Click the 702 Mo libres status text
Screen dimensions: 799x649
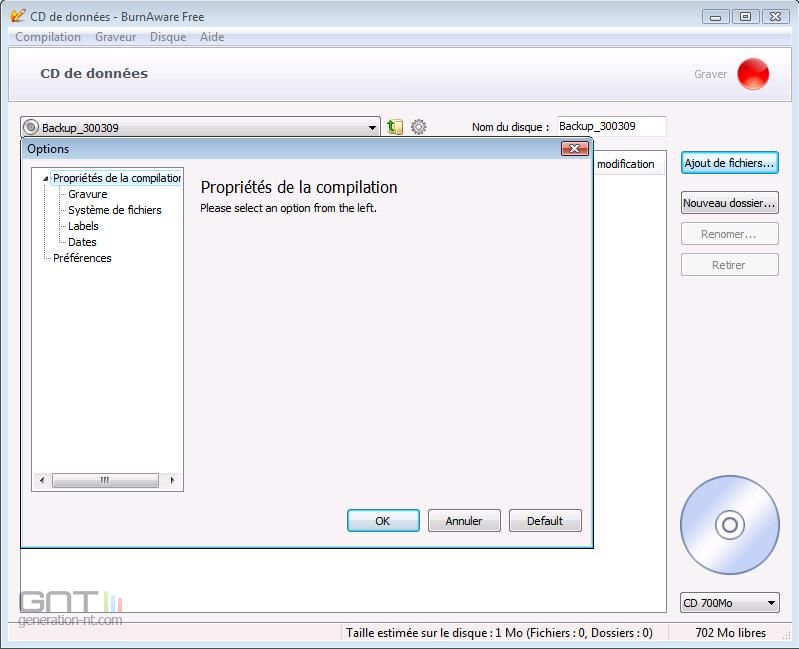(x=730, y=633)
